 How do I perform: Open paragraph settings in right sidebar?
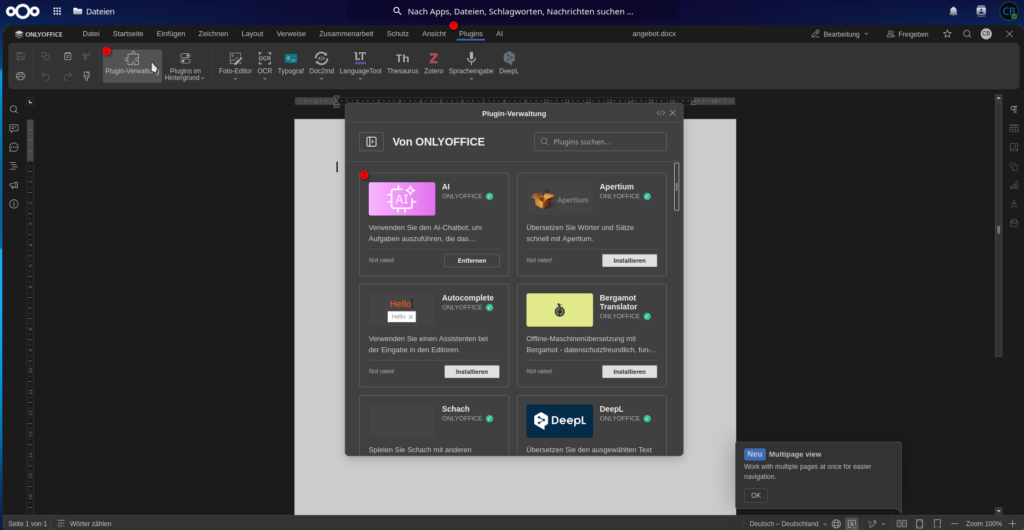click(x=1014, y=109)
